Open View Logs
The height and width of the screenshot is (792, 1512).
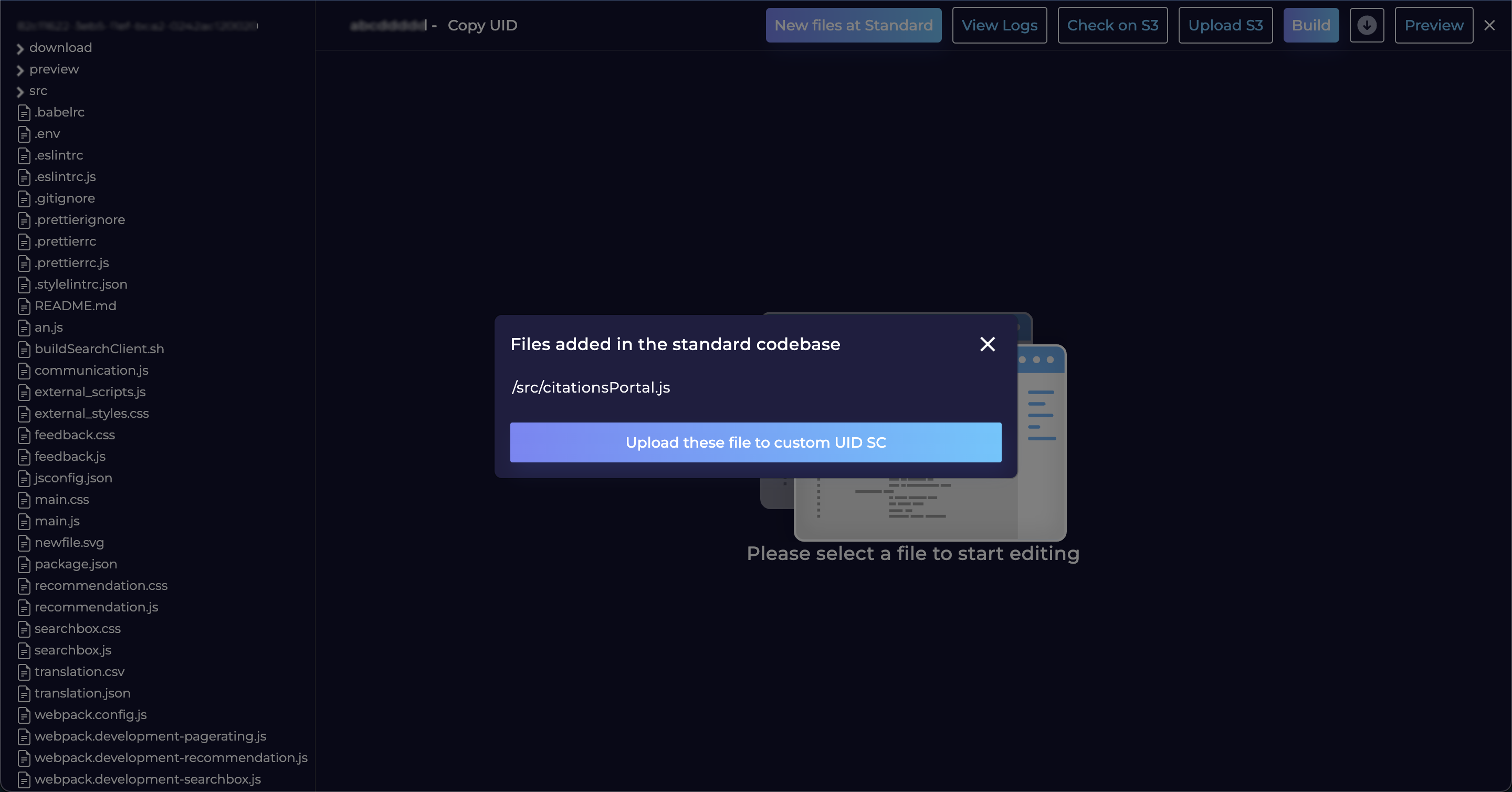pyautogui.click(x=999, y=25)
